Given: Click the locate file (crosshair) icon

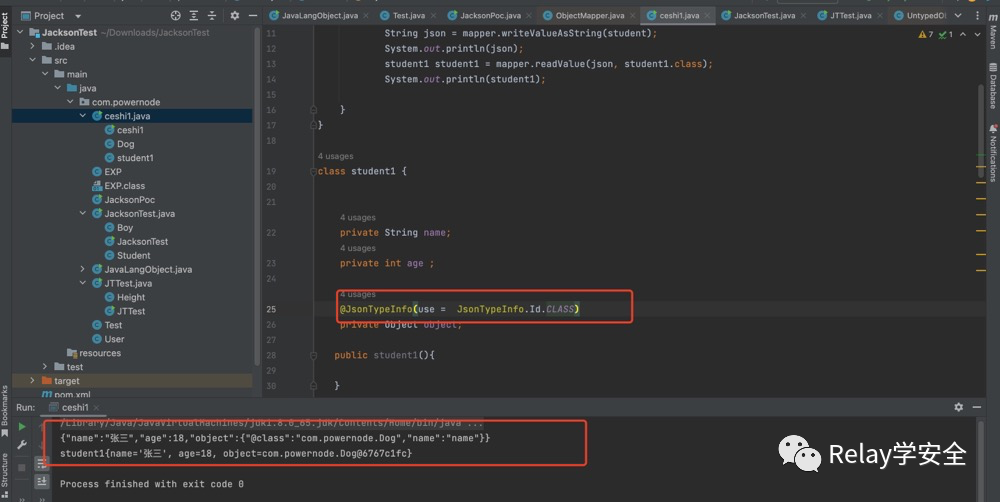Looking at the screenshot, I should coord(175,15).
